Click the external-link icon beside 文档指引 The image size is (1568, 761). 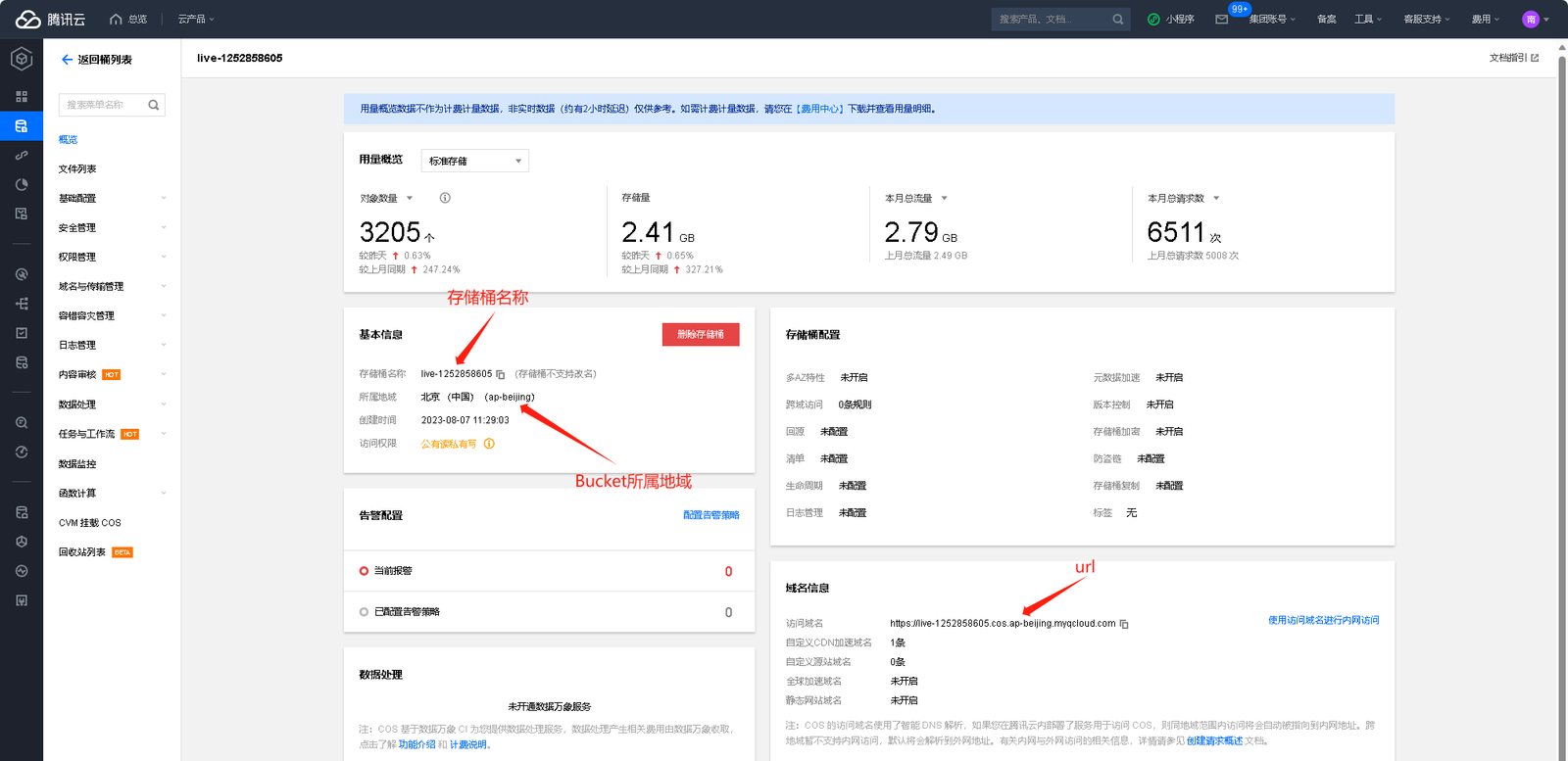tap(1535, 58)
